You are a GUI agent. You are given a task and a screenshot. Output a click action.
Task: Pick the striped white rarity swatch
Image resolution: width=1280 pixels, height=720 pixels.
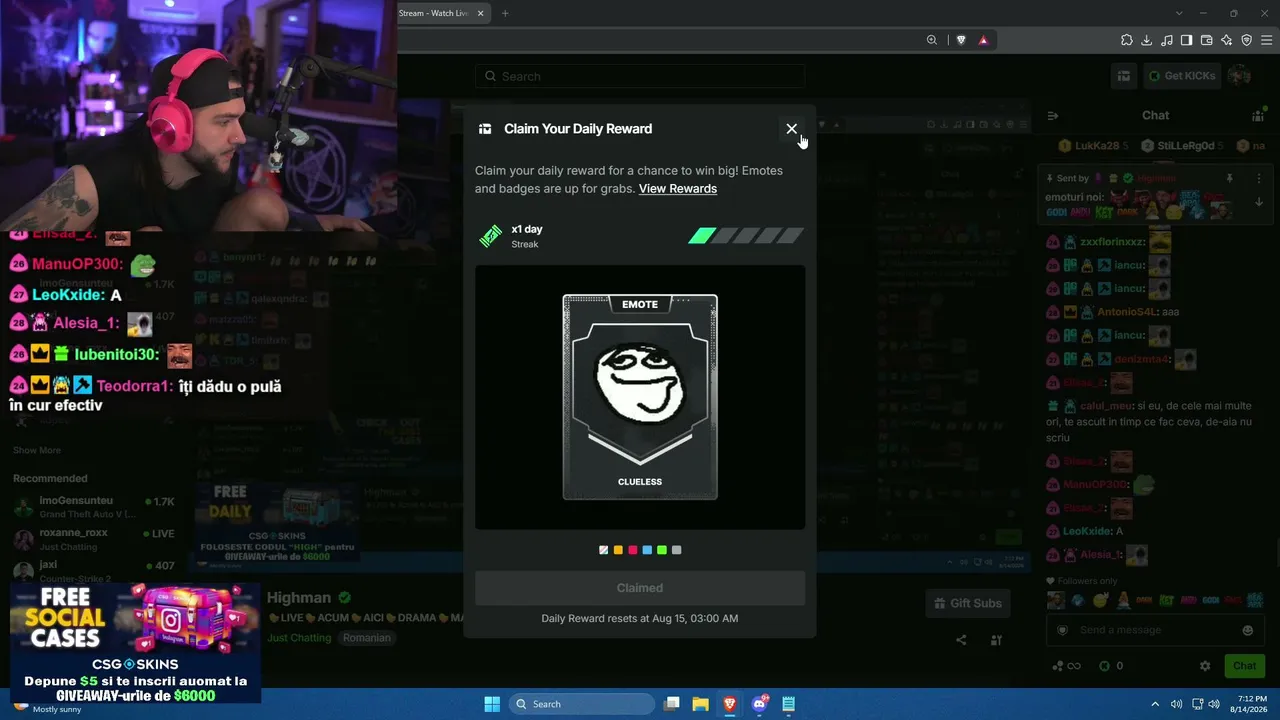point(604,550)
